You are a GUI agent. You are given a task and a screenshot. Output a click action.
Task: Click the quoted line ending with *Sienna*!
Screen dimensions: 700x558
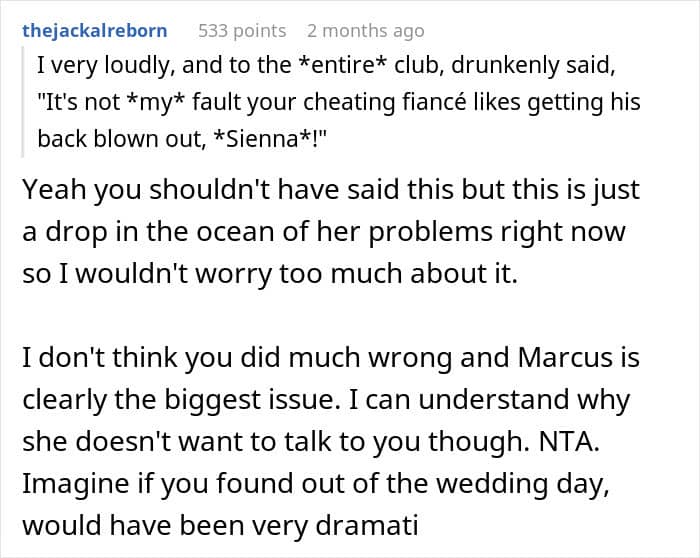coord(182,139)
